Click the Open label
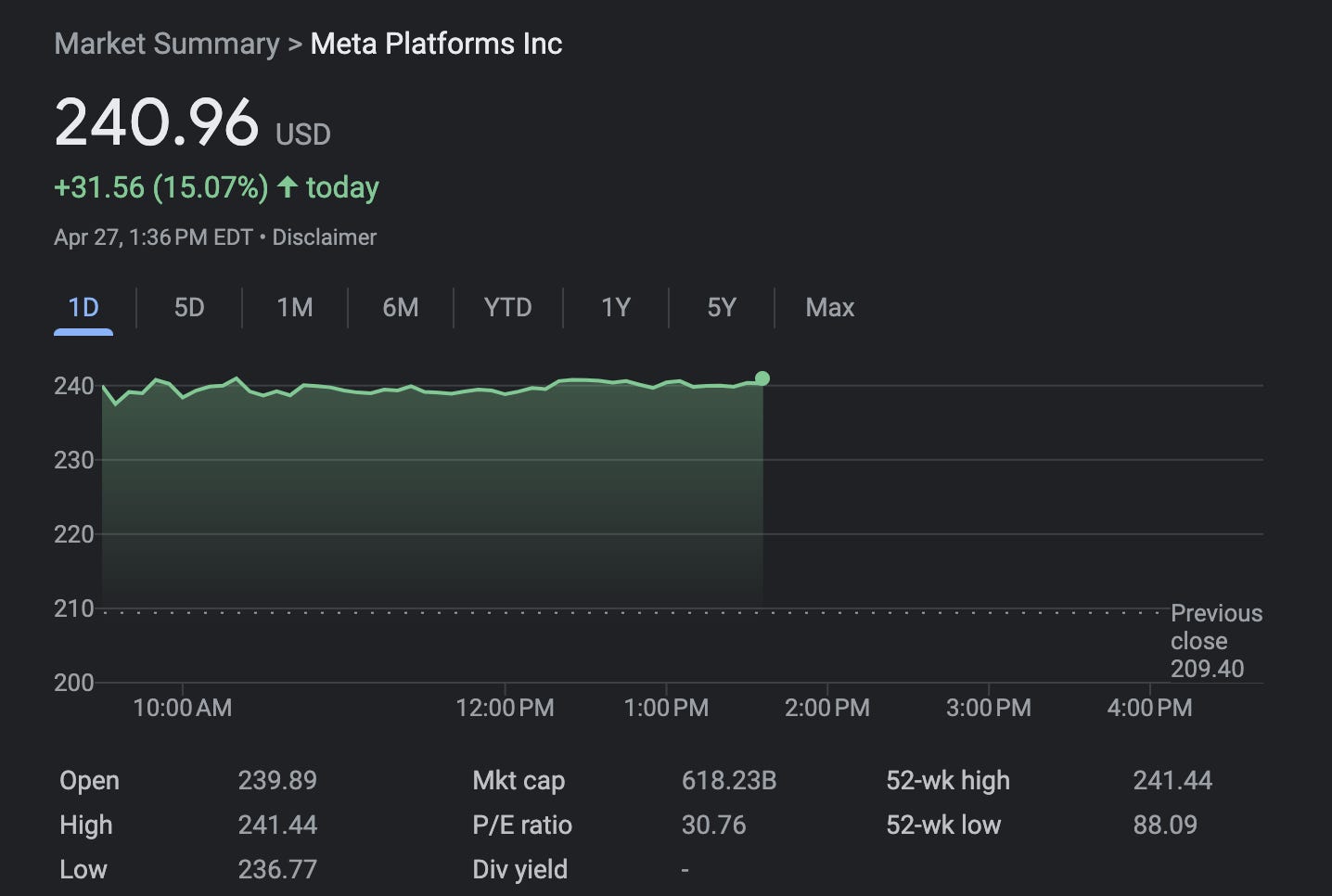The height and width of the screenshot is (896, 1332). point(89,780)
